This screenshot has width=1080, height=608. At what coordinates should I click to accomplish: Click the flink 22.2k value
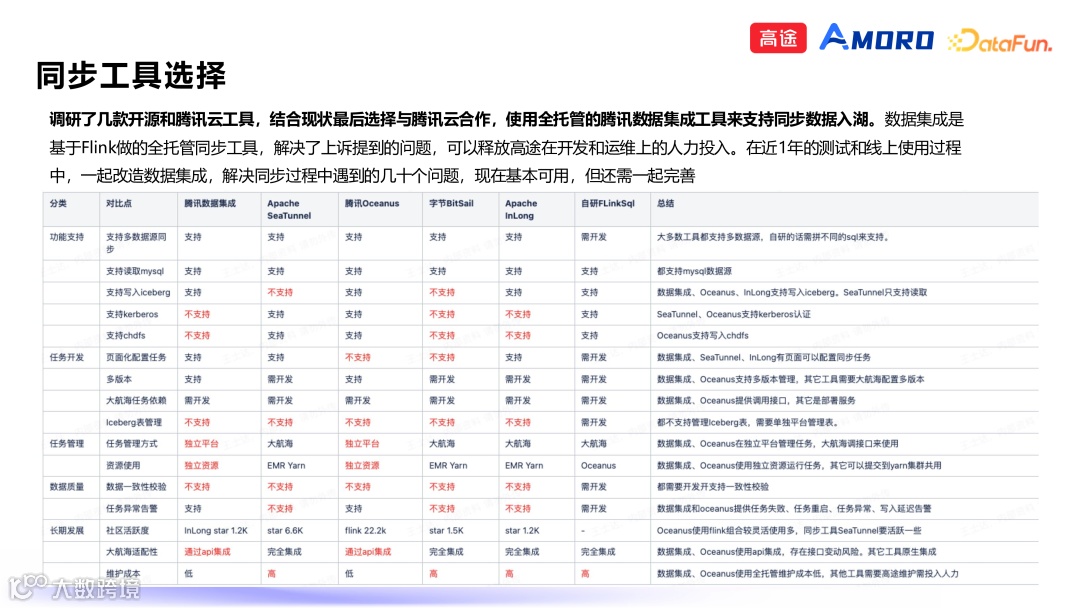tap(365, 530)
